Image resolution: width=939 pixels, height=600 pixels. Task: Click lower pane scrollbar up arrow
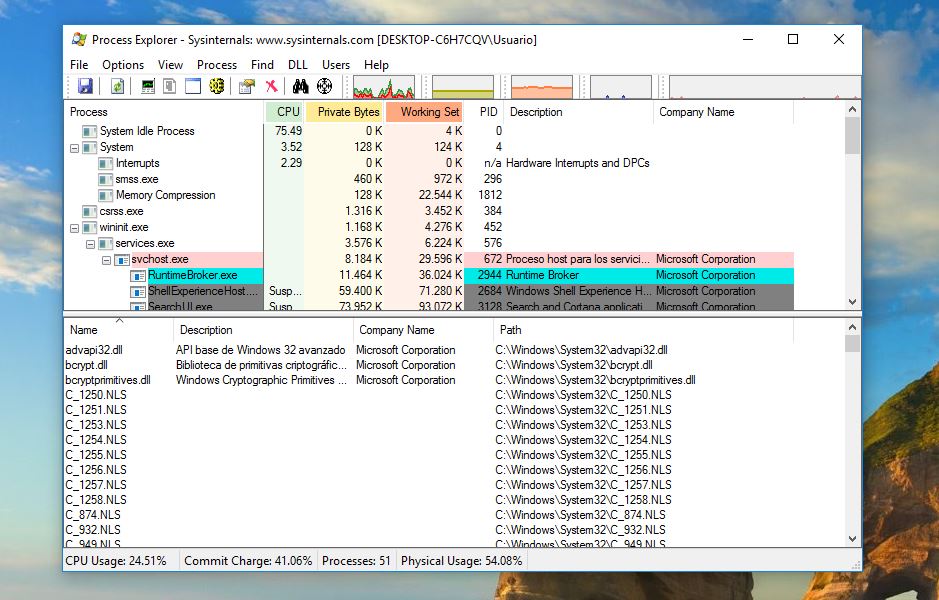tap(852, 327)
